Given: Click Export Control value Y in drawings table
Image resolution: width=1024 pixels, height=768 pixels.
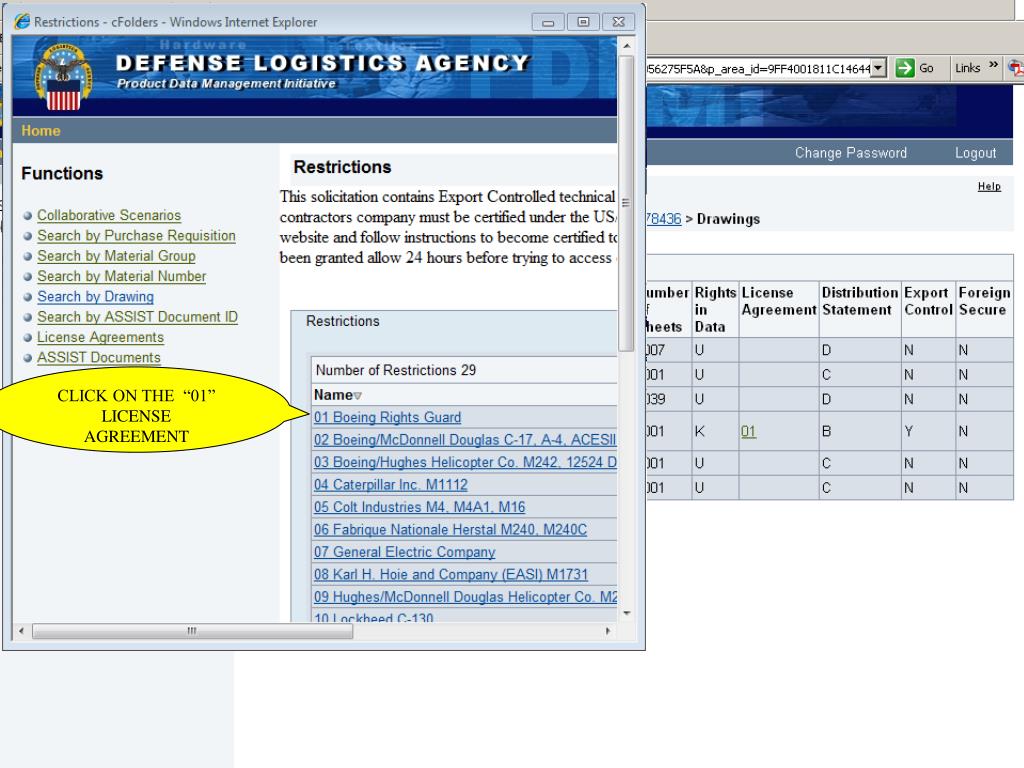Looking at the screenshot, I should point(908,431).
